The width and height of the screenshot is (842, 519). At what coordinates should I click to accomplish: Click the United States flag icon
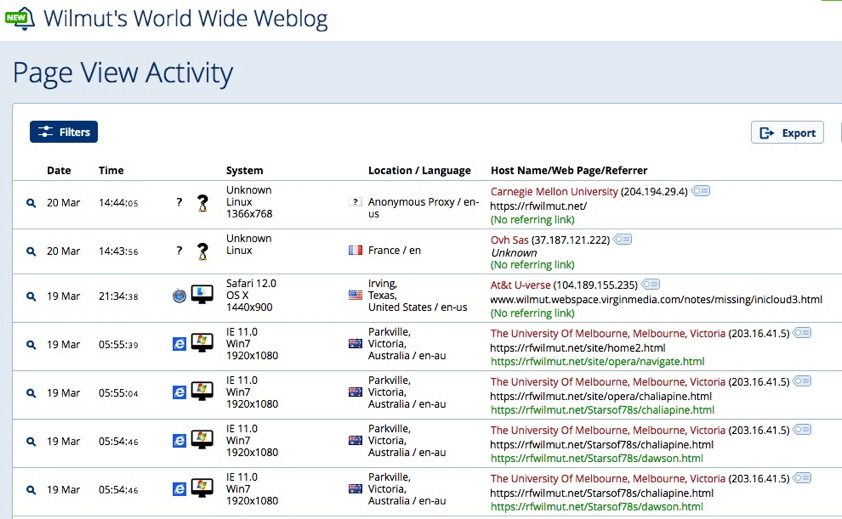tap(355, 295)
